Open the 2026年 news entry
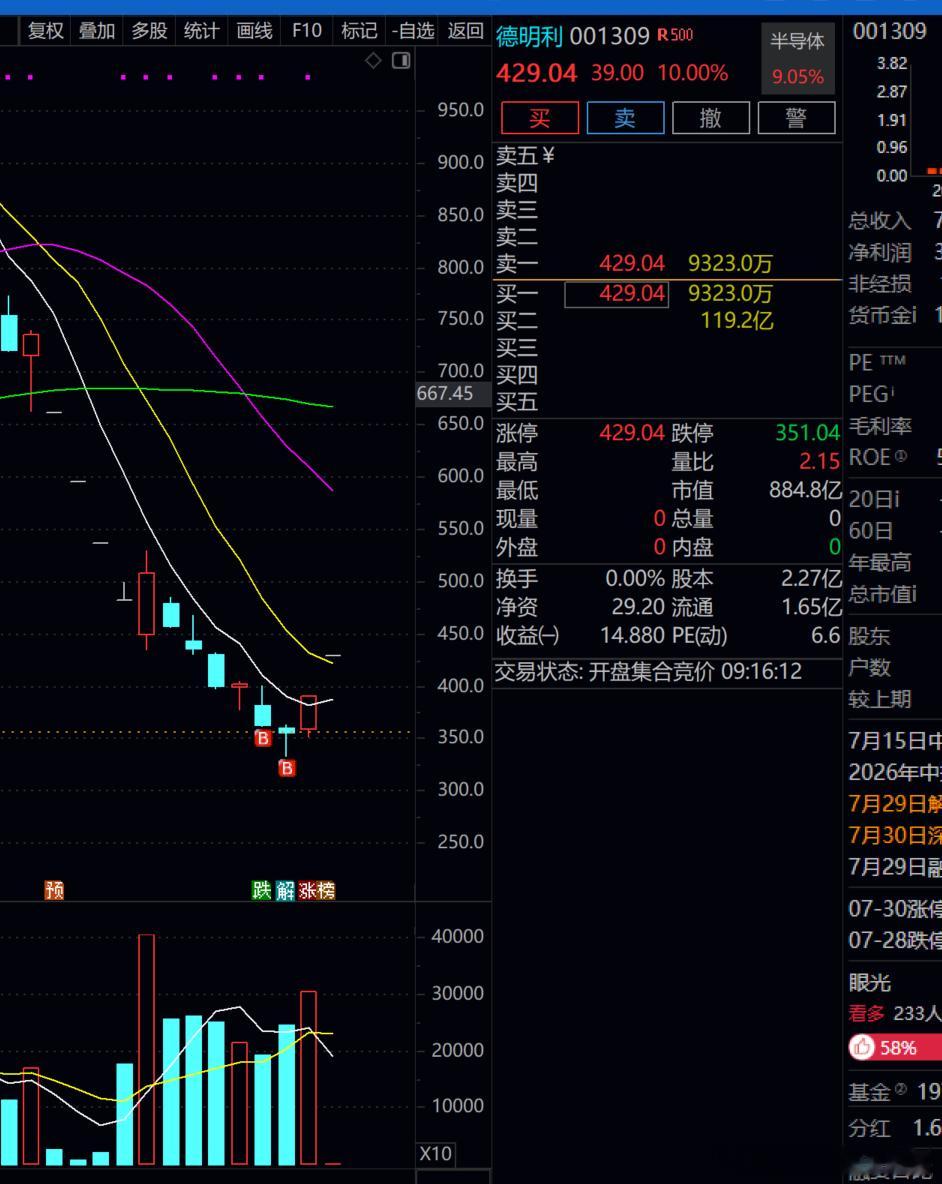This screenshot has height=1184, width=942. 894,772
